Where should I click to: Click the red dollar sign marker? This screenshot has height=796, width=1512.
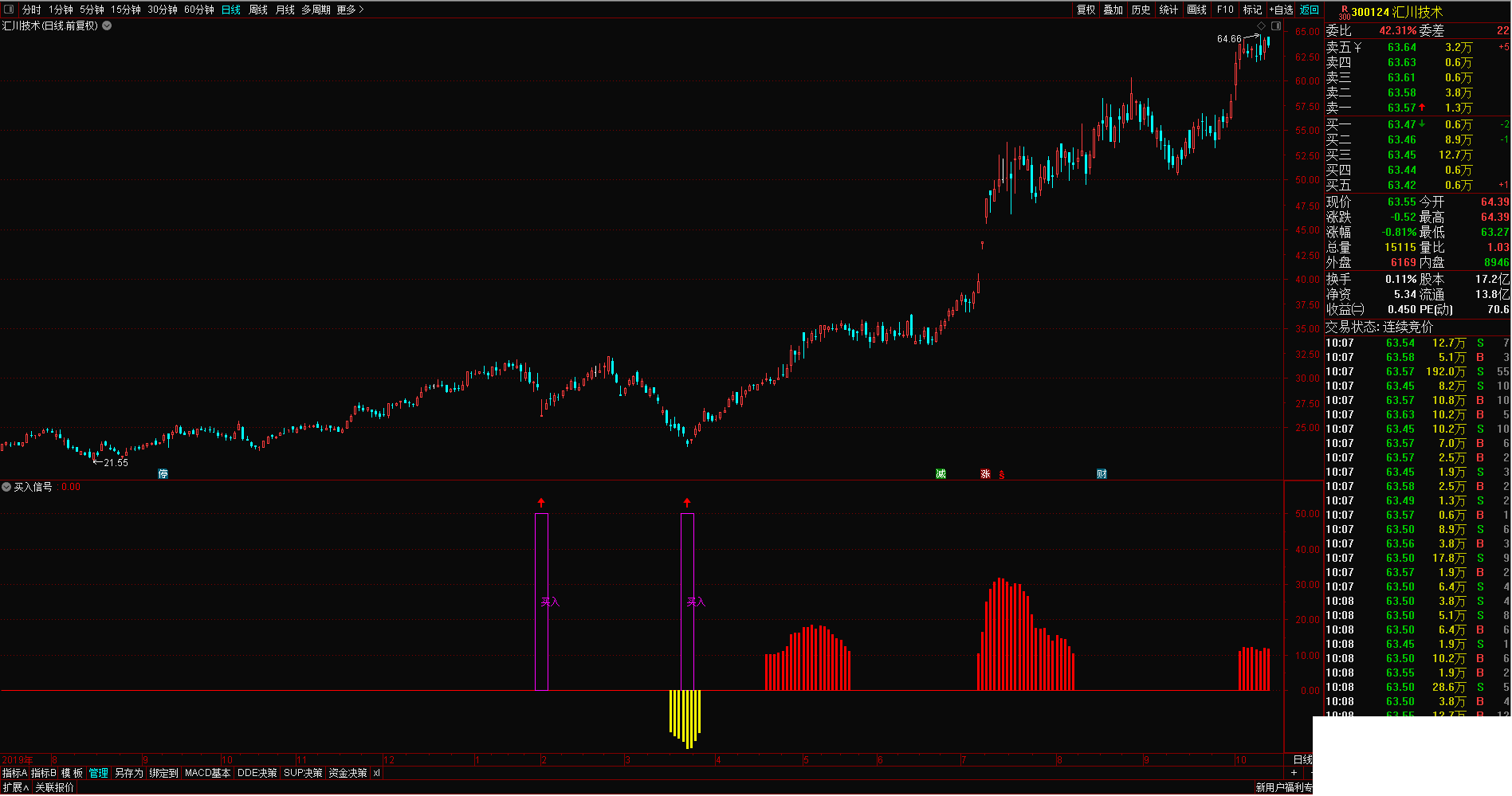(x=1002, y=475)
